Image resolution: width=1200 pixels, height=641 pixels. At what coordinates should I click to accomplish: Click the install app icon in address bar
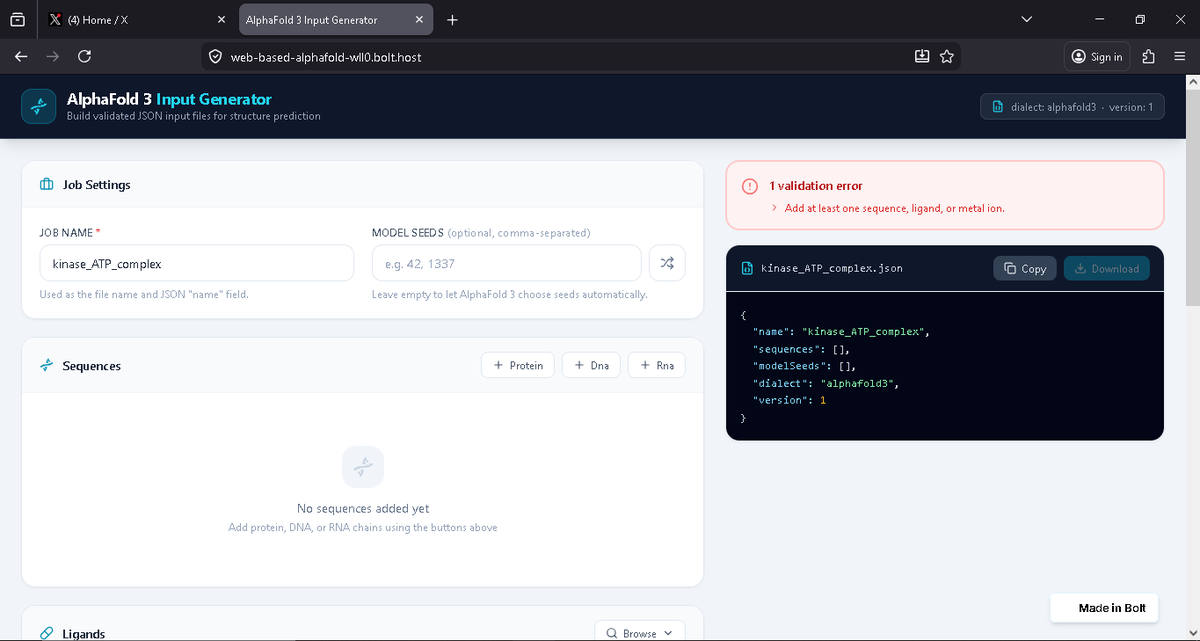coord(922,57)
